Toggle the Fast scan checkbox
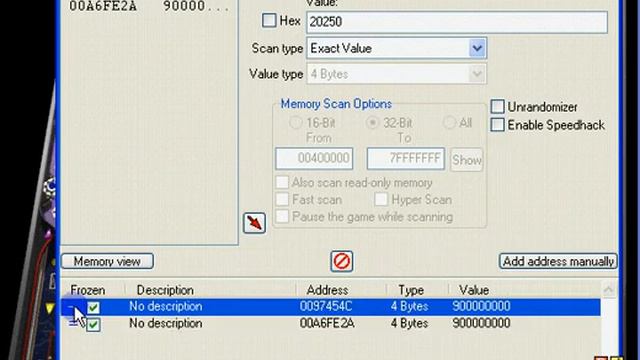This screenshot has width=640, height=360. tap(282, 199)
